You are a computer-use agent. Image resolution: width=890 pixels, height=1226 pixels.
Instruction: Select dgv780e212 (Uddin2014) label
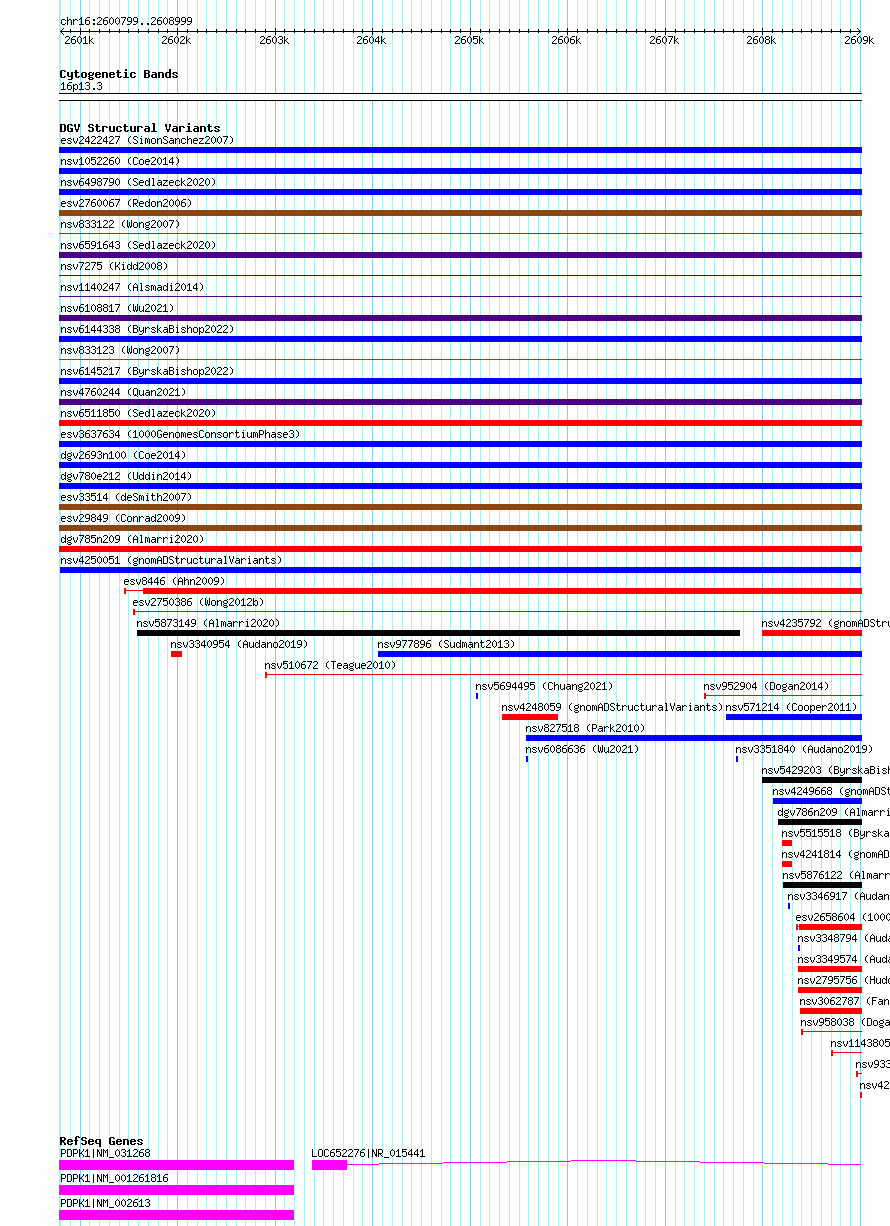pos(126,476)
